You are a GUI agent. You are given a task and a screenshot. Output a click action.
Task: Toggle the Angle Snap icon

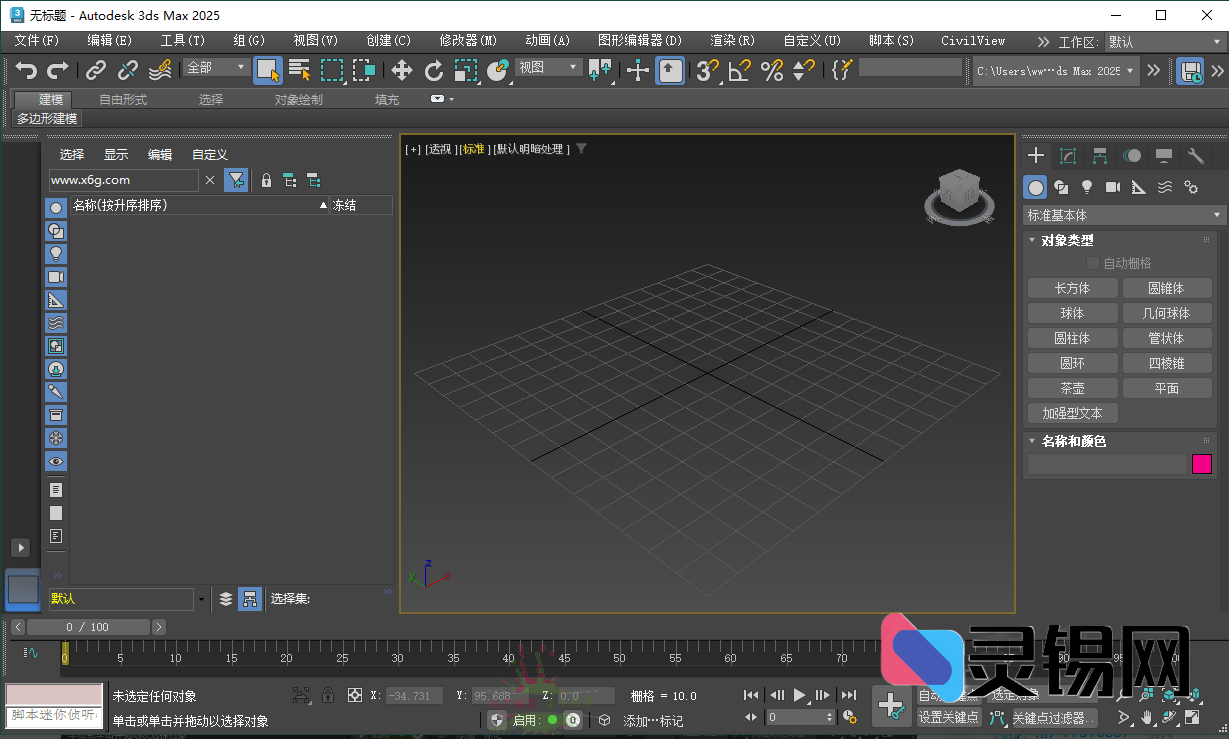740,70
